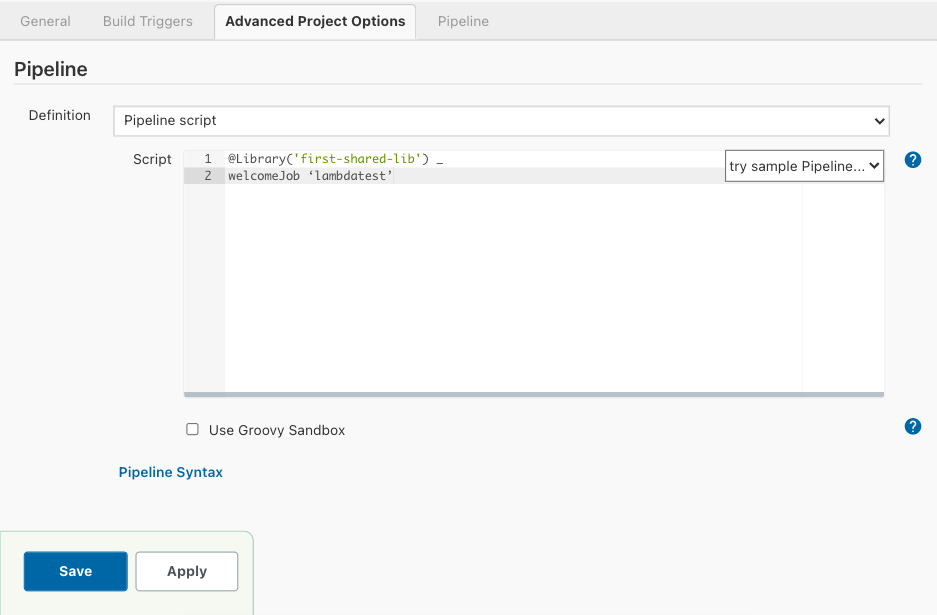The width and height of the screenshot is (937, 615).
Task: Open help for Use Groovy Sandbox
Action: (912, 427)
